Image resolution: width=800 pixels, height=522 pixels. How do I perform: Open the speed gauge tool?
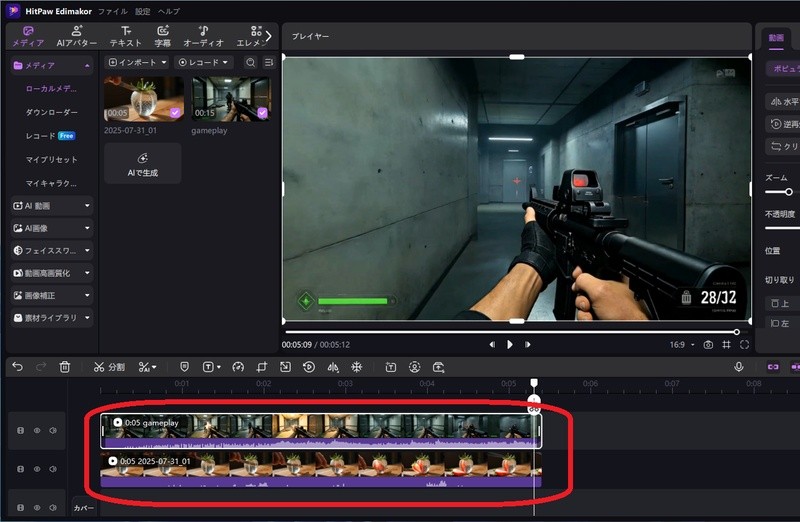pos(238,367)
